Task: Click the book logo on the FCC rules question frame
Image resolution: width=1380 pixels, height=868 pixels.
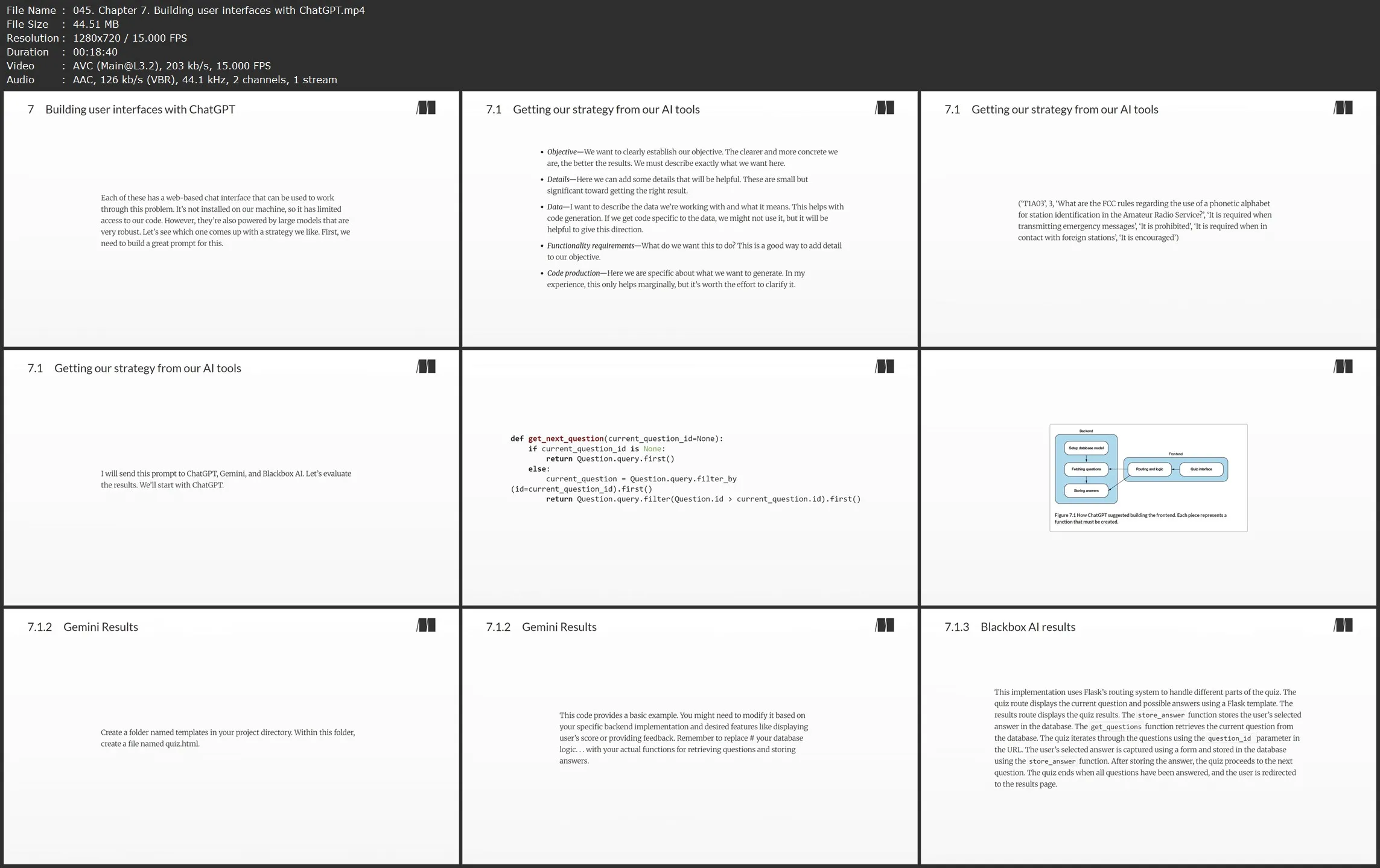Action: point(1343,108)
